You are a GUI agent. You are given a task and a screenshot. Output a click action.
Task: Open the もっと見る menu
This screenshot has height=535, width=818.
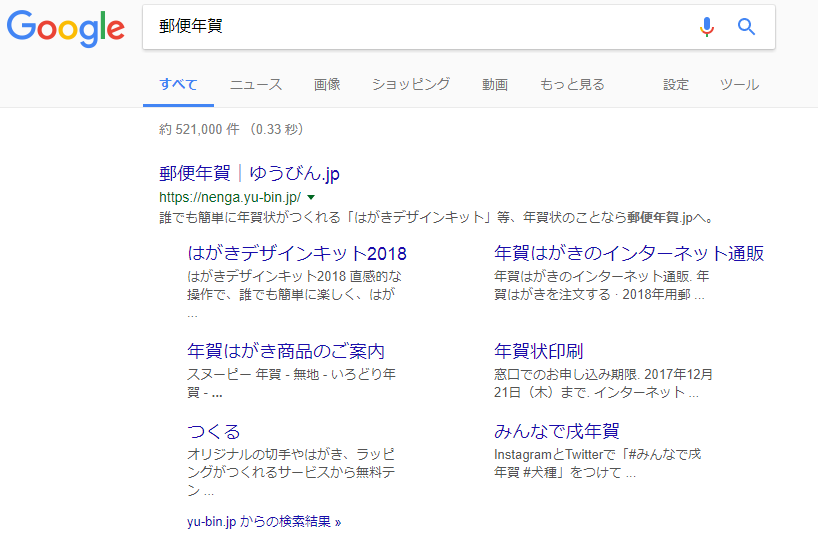coord(572,84)
